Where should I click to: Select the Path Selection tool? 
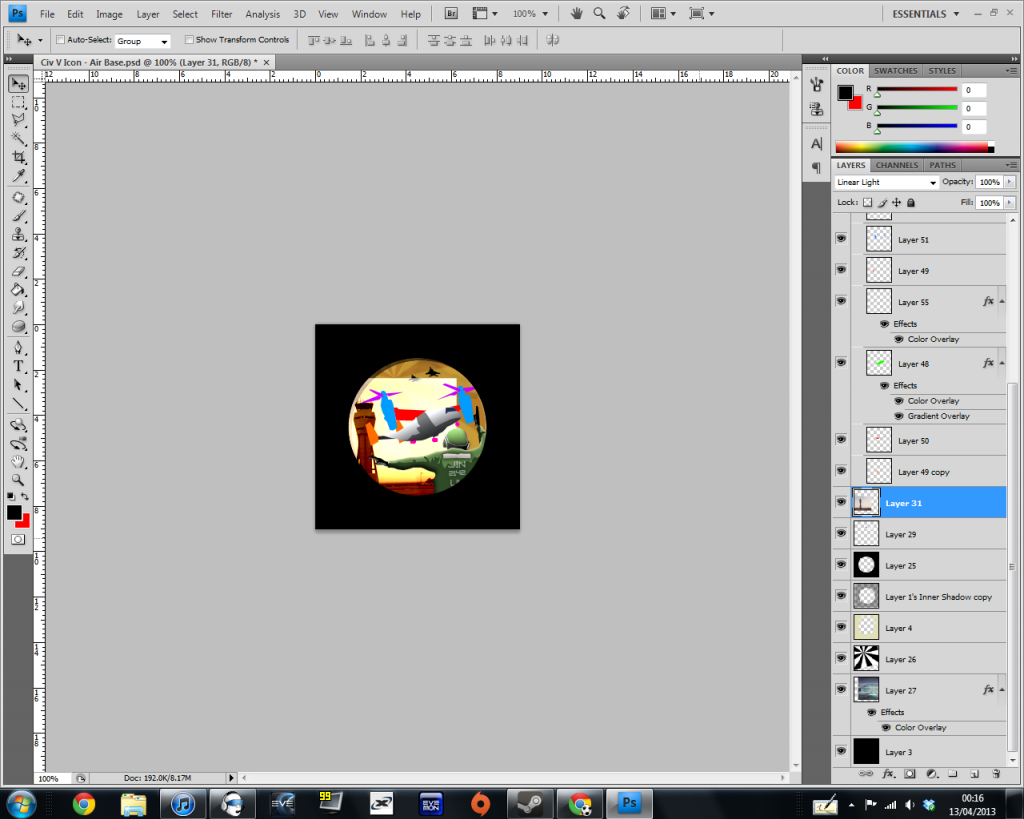point(18,385)
